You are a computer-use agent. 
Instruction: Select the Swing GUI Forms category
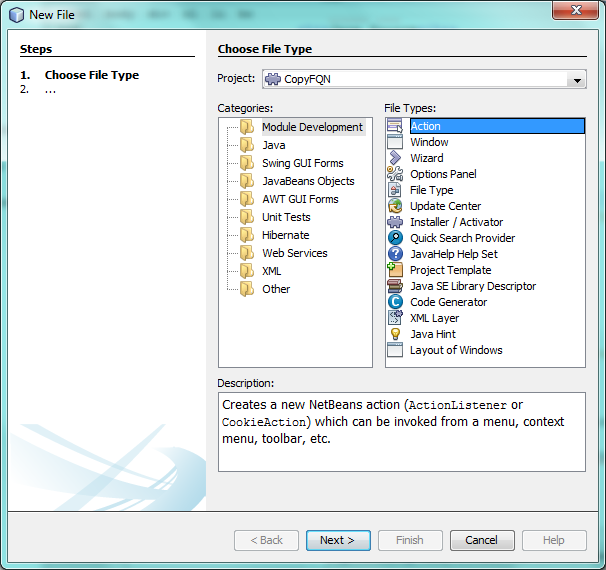tap(302, 163)
